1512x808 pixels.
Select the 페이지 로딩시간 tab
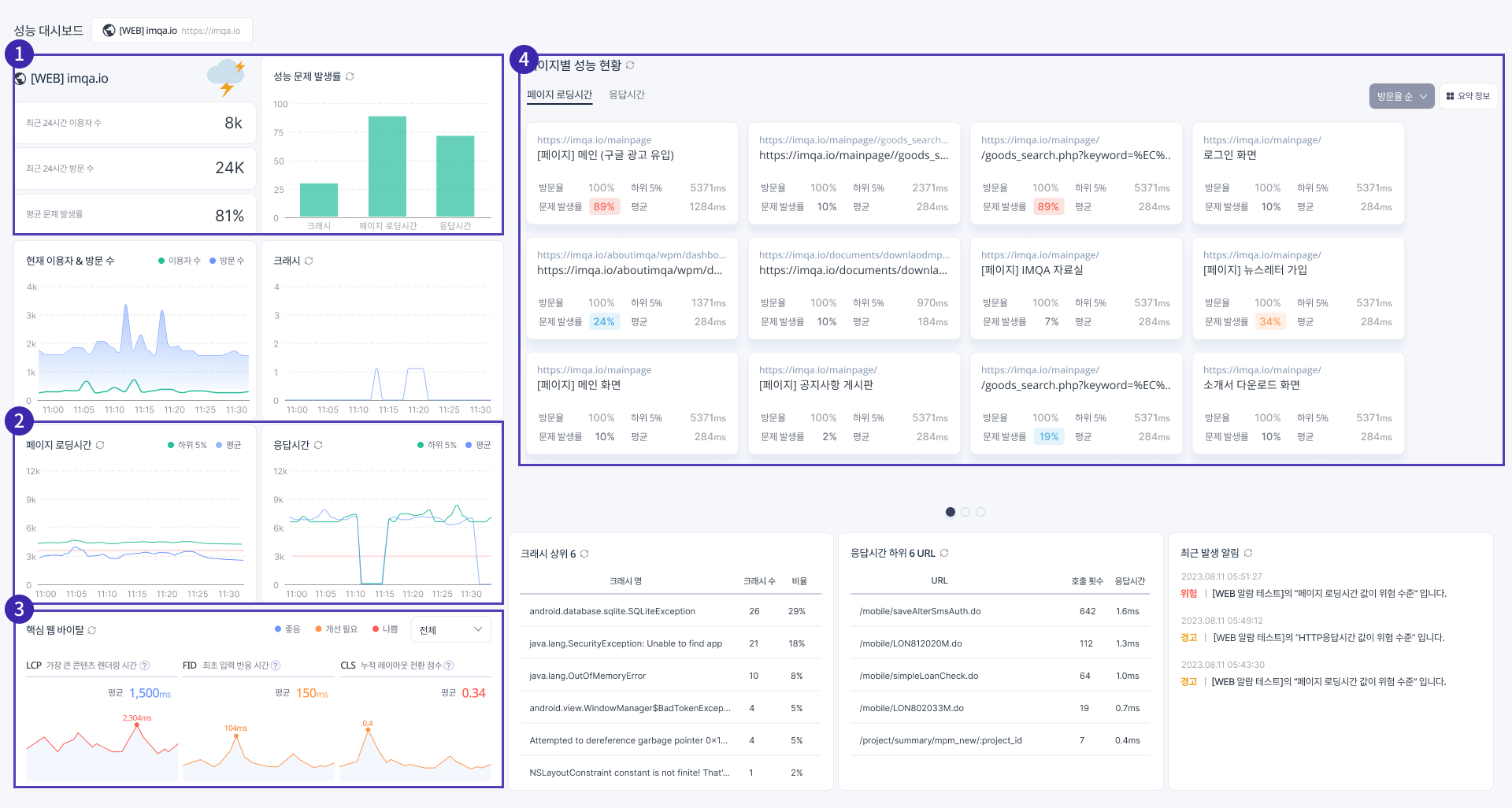point(559,95)
